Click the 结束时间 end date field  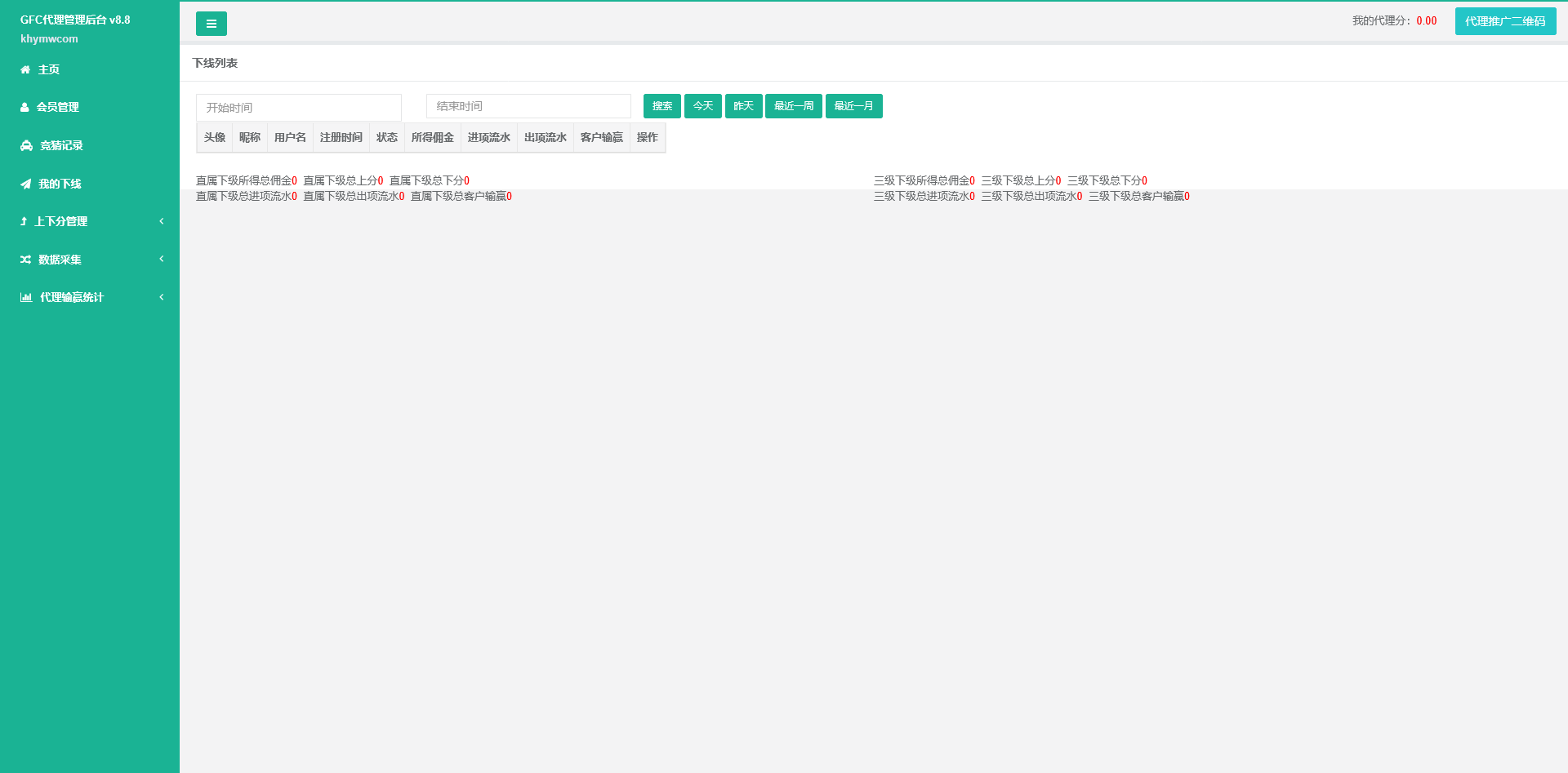point(528,106)
